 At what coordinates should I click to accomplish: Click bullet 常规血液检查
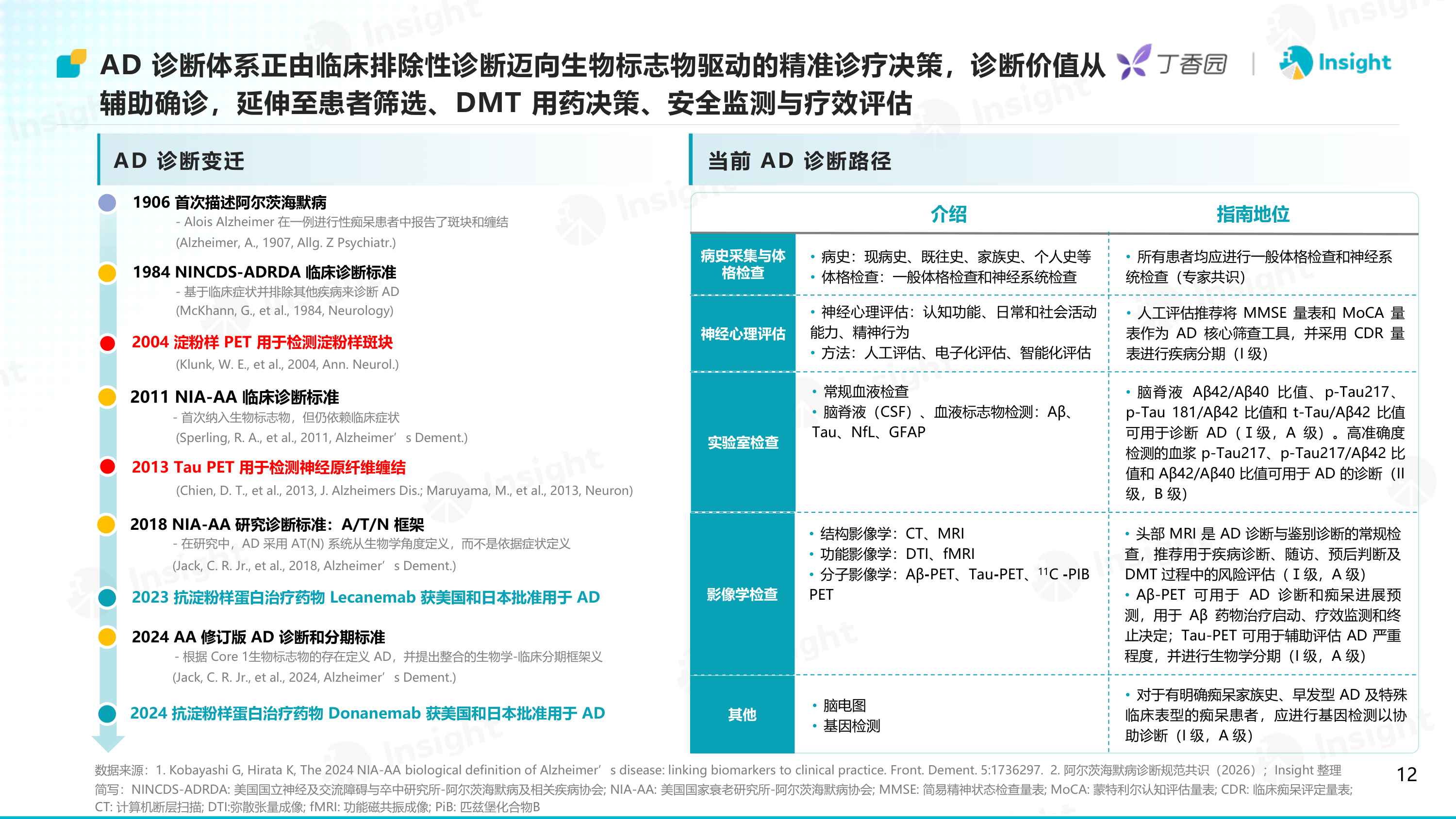pos(860,391)
